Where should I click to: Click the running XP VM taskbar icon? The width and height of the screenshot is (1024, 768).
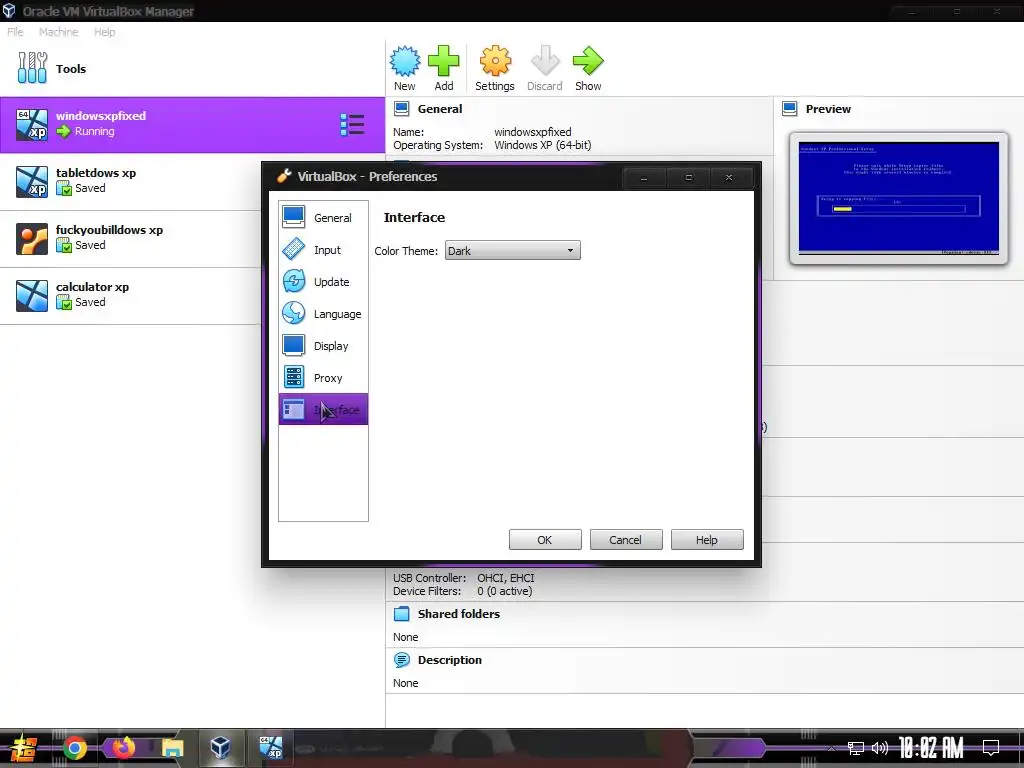pyautogui.click(x=270, y=748)
